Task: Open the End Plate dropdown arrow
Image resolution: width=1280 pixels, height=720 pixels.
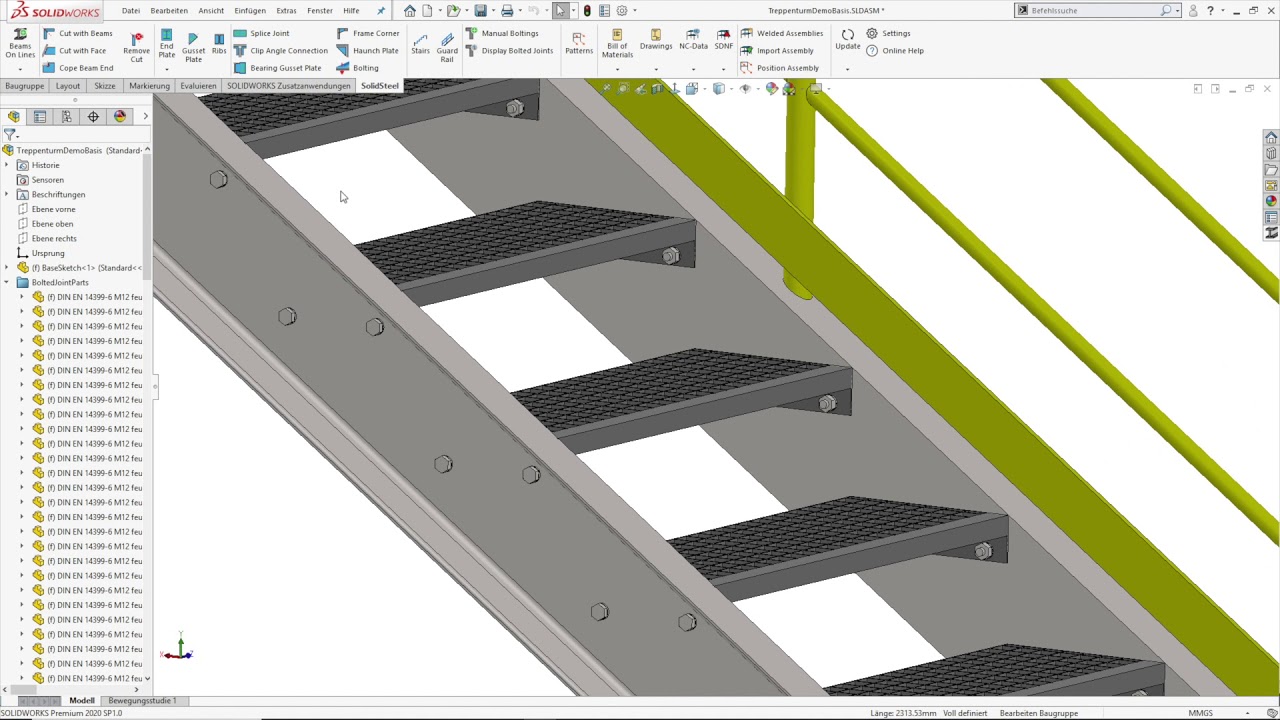Action: tap(166, 69)
